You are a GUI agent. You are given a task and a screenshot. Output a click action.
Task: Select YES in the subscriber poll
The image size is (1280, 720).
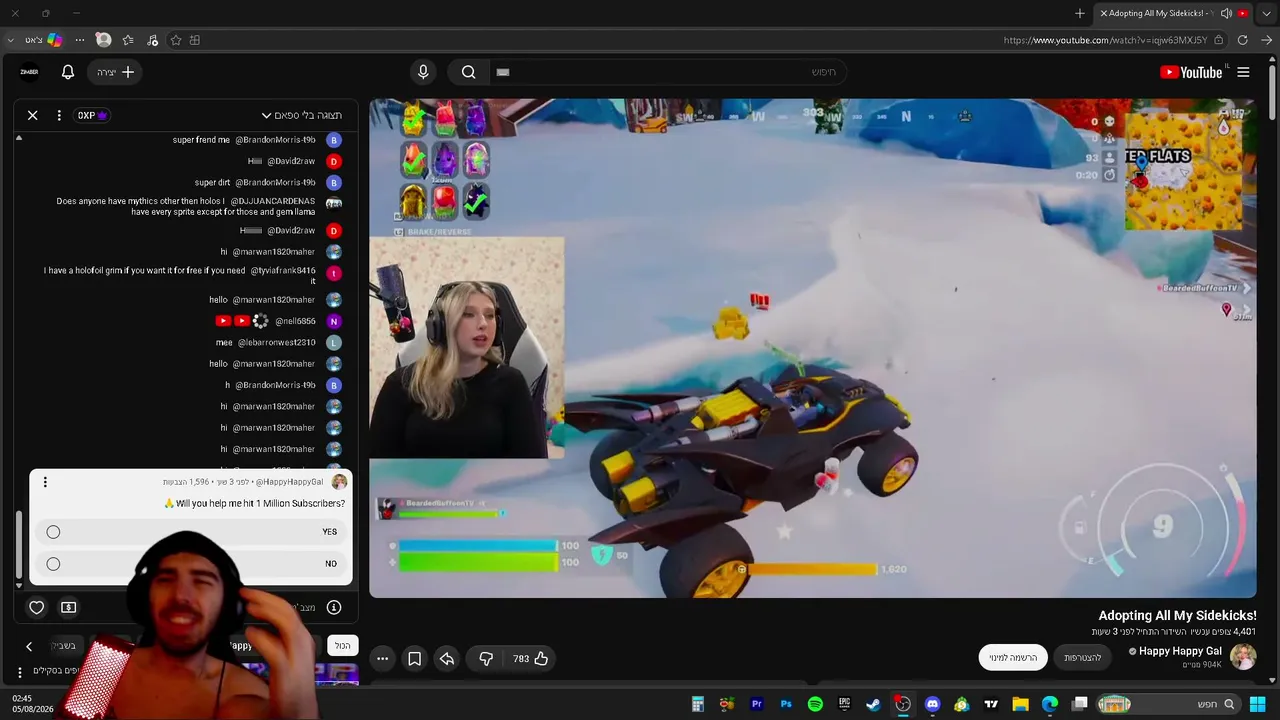(x=190, y=532)
